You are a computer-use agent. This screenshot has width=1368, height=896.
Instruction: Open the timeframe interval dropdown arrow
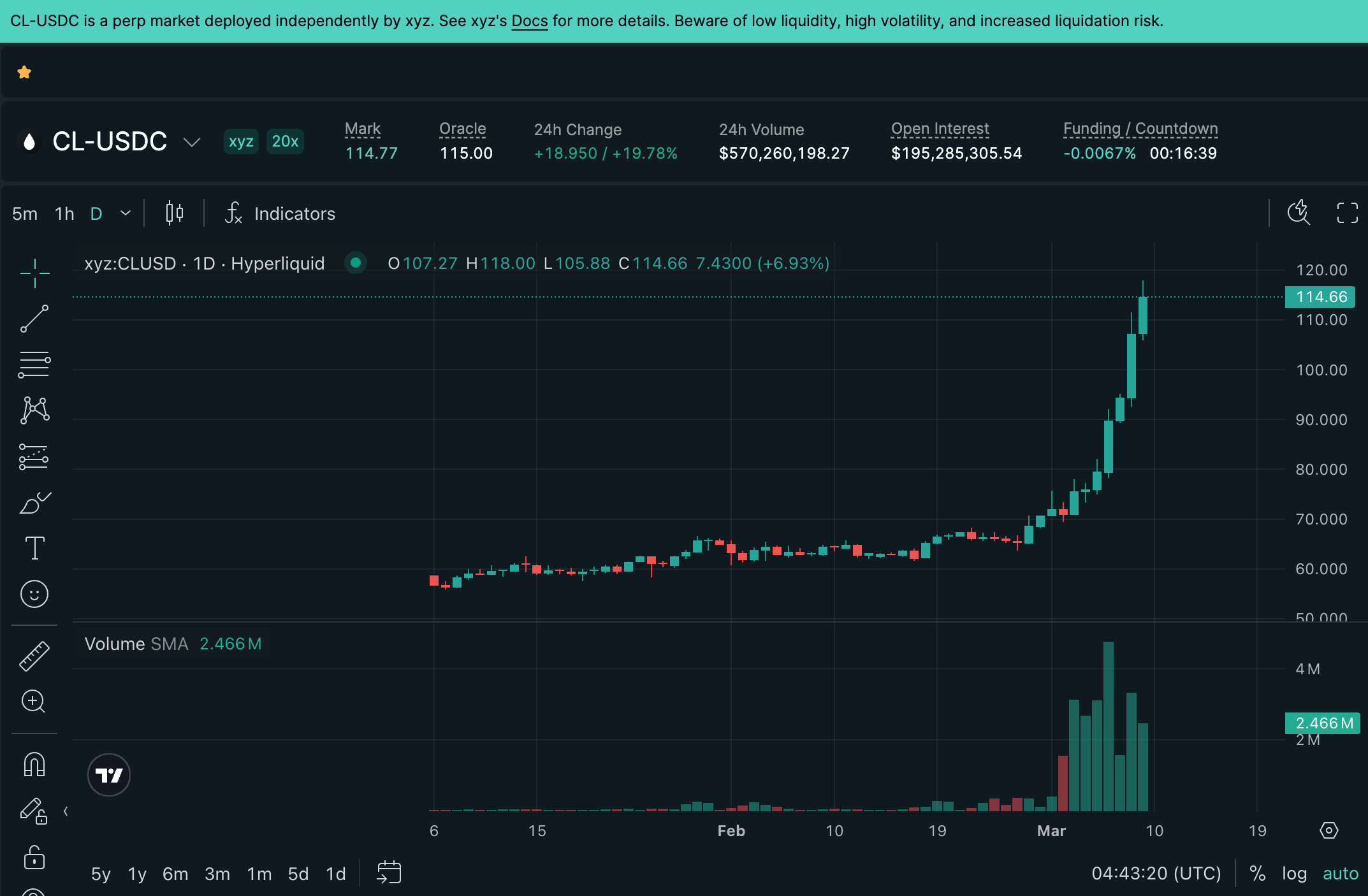[126, 213]
